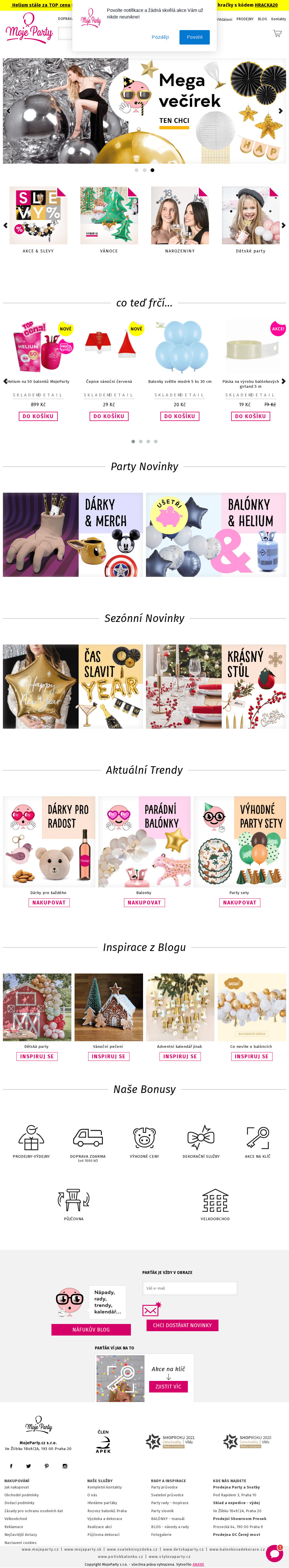Screen dimensions: 289x1568
Task: Click the Facebook icon in footer
Action: 11,1466
